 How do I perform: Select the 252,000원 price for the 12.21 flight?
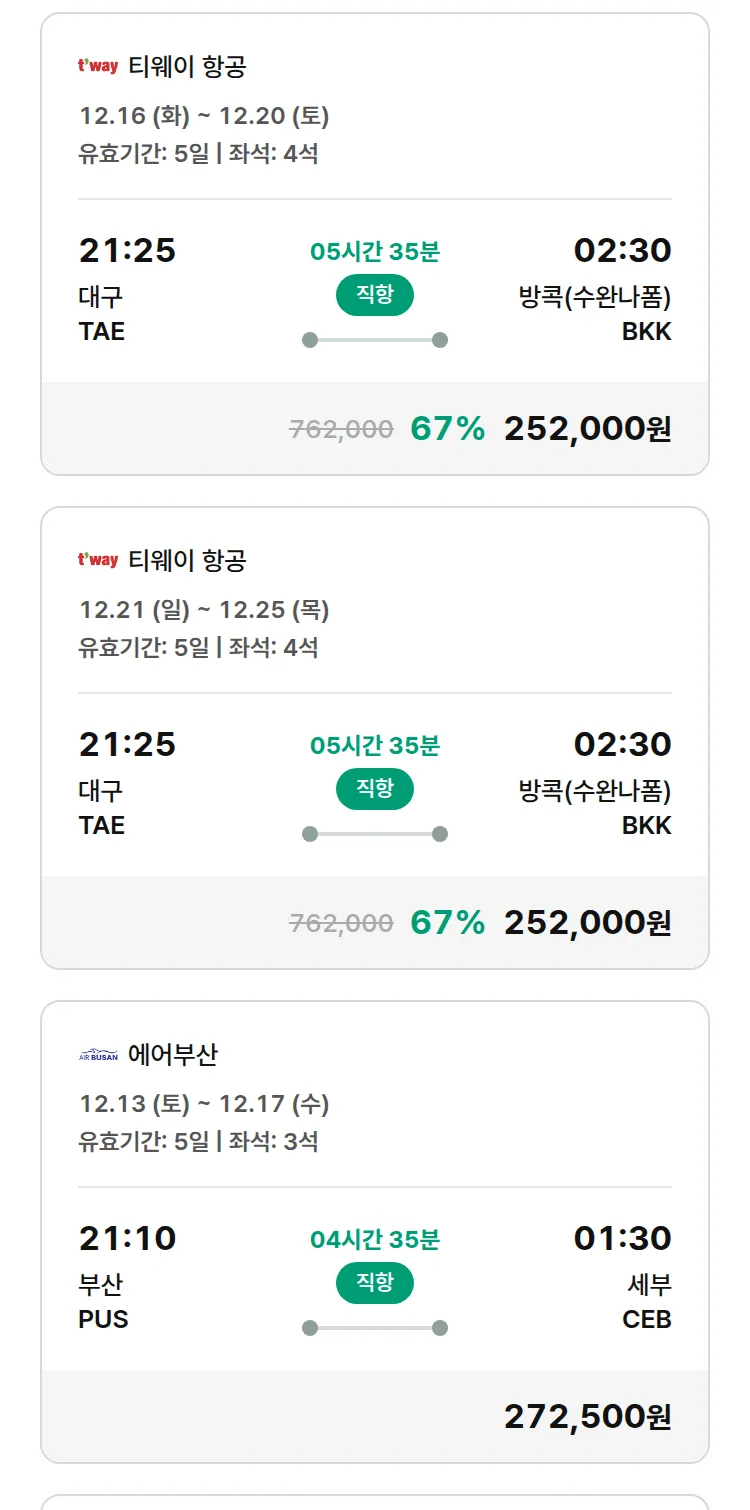point(587,922)
